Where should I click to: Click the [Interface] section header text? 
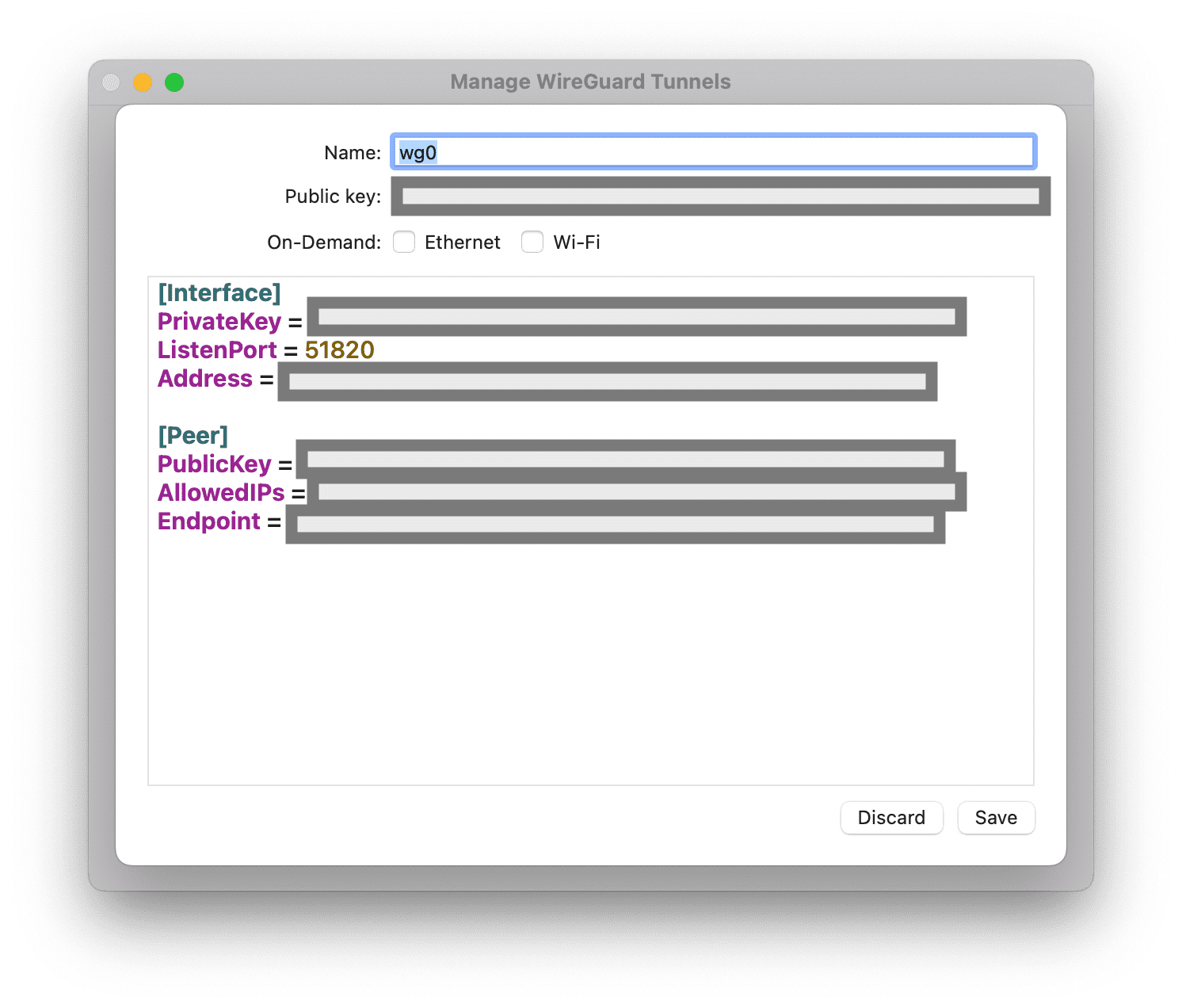pyautogui.click(x=219, y=293)
